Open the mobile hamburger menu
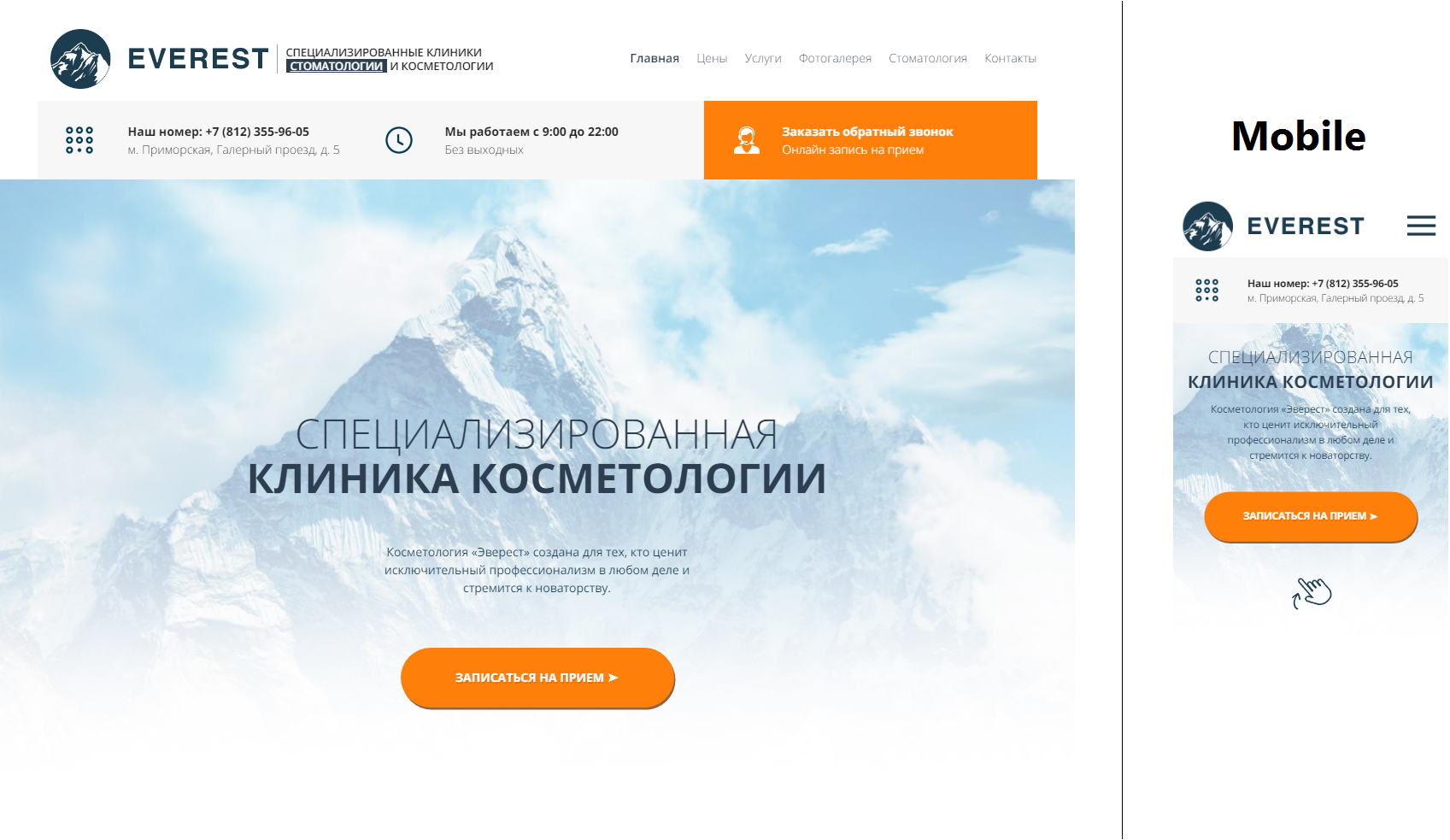Viewport: 1450px width, 840px height. point(1421,226)
